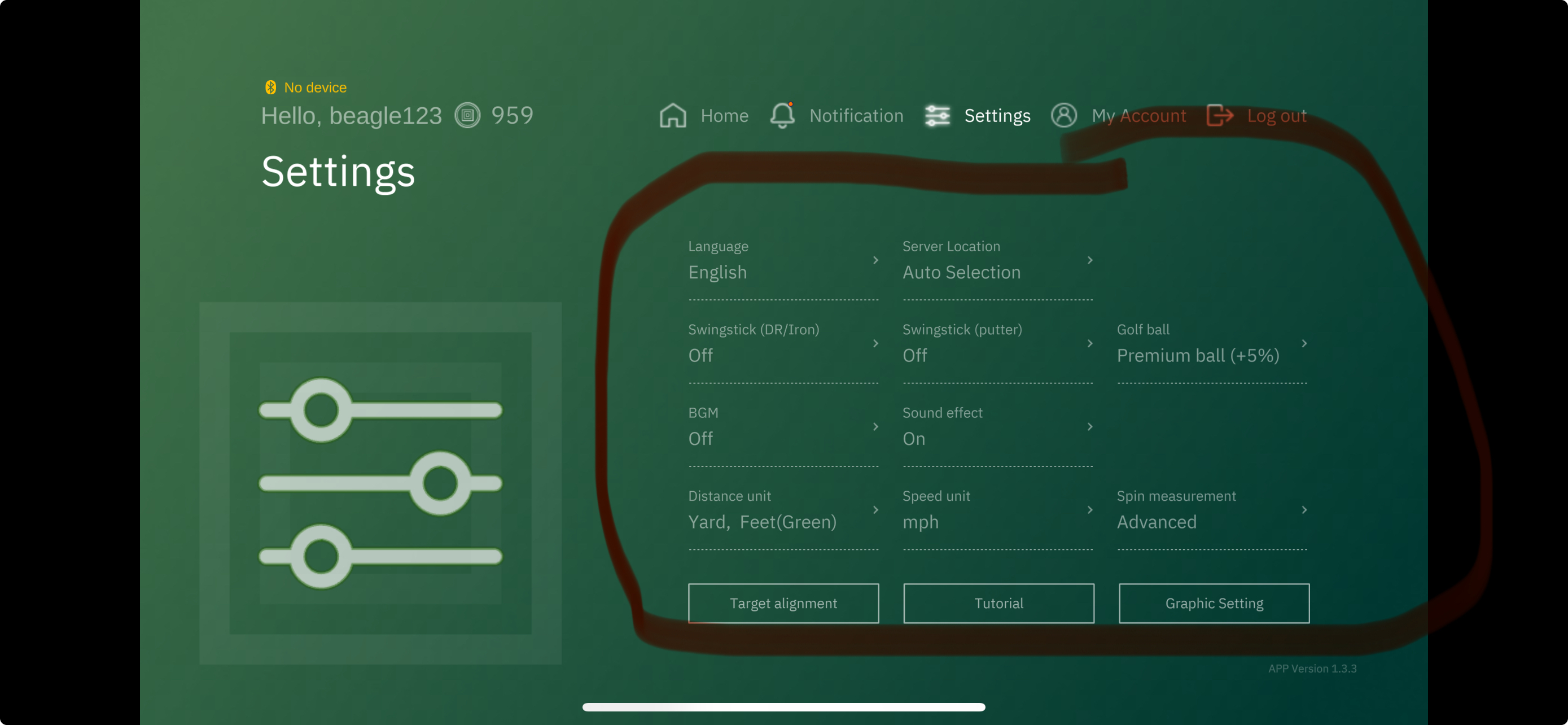This screenshot has height=725, width=1568.
Task: Click the 959 coin balance
Action: [512, 116]
